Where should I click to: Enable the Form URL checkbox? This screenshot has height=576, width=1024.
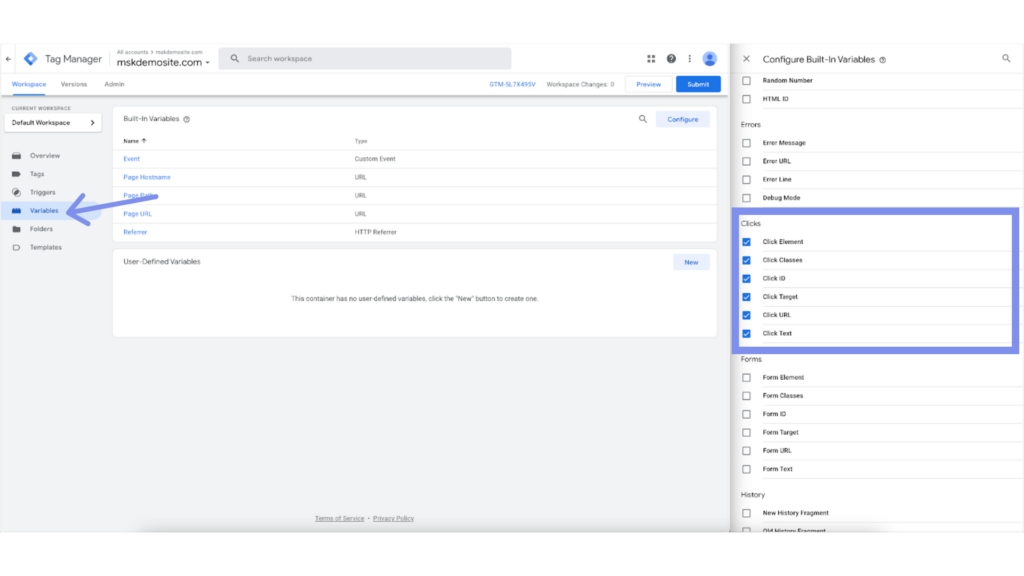tap(746, 451)
